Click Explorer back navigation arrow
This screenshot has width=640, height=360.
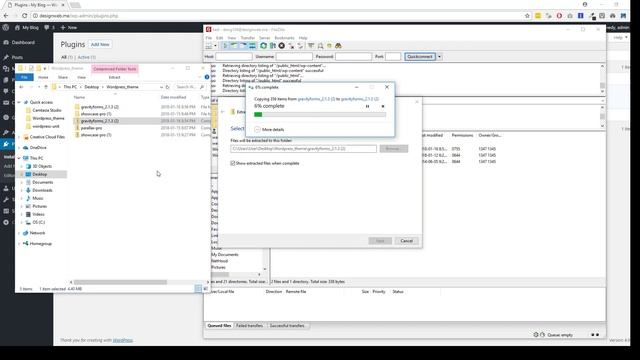21,87
